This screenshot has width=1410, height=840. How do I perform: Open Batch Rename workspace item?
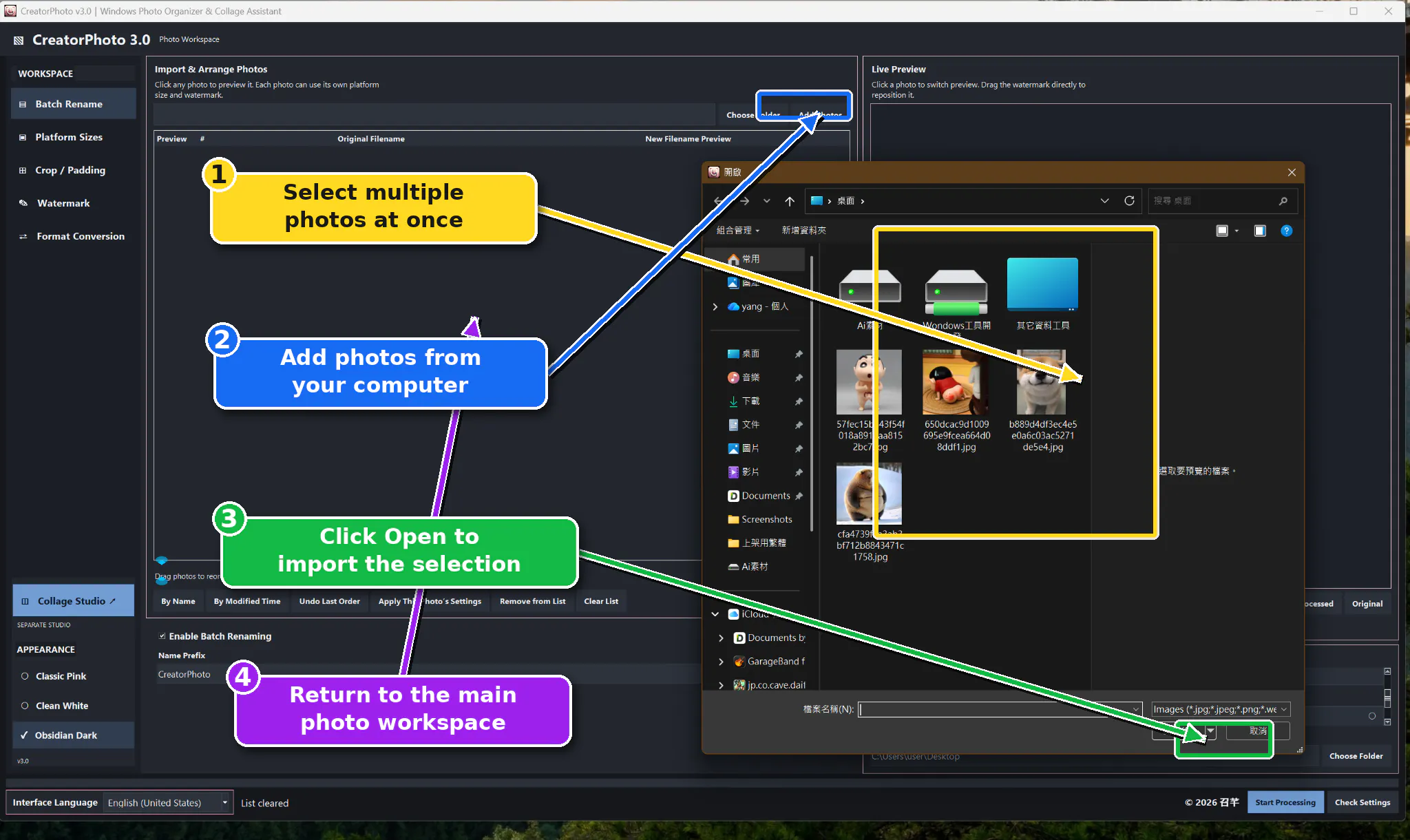(73, 104)
